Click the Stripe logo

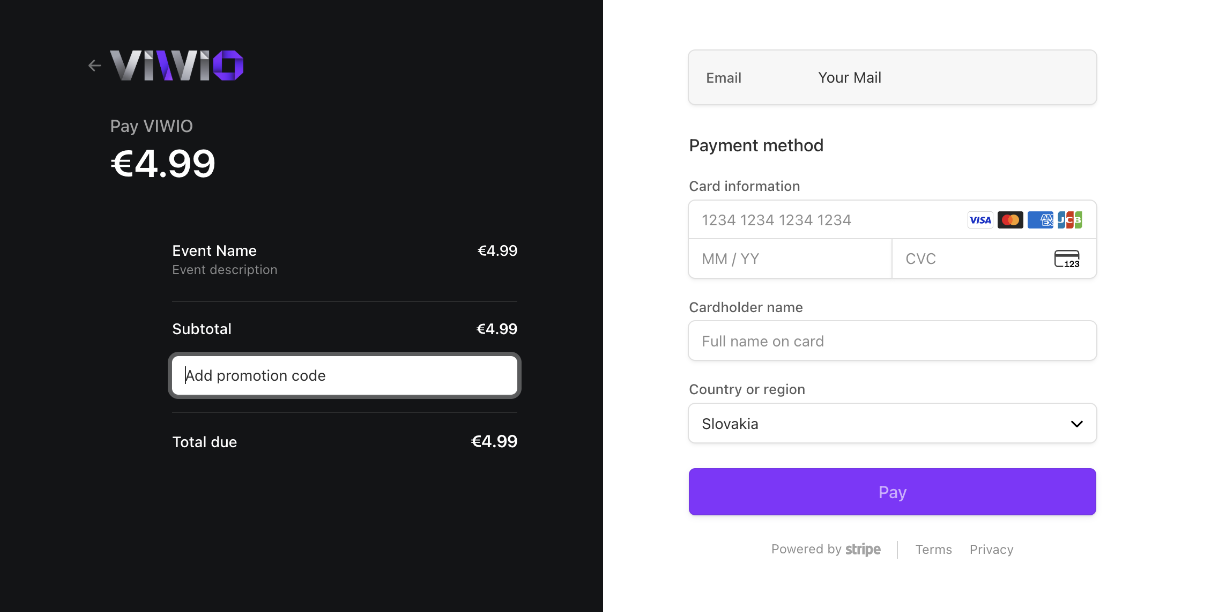pos(863,549)
